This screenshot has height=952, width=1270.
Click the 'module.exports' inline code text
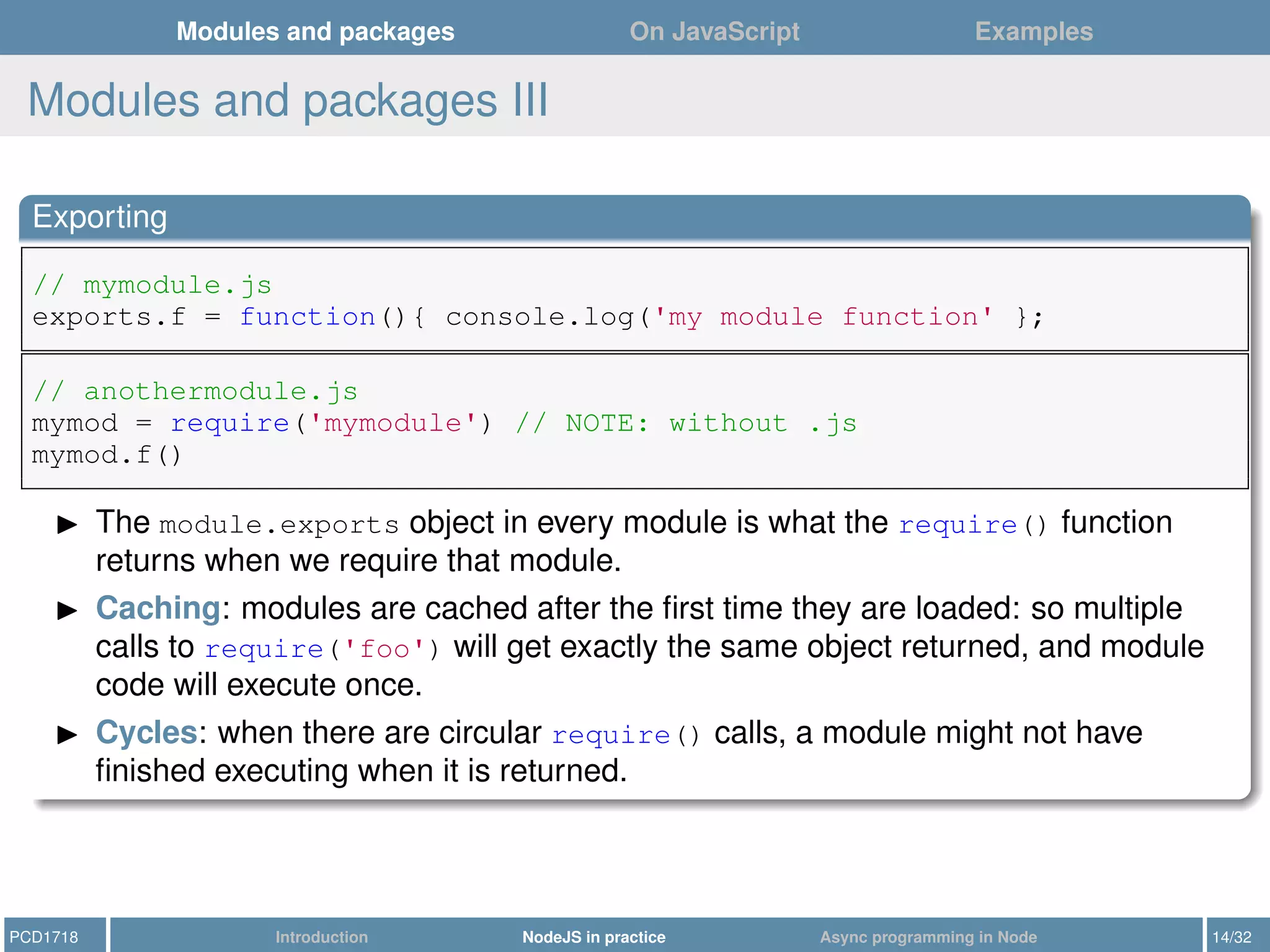pyautogui.click(x=278, y=525)
